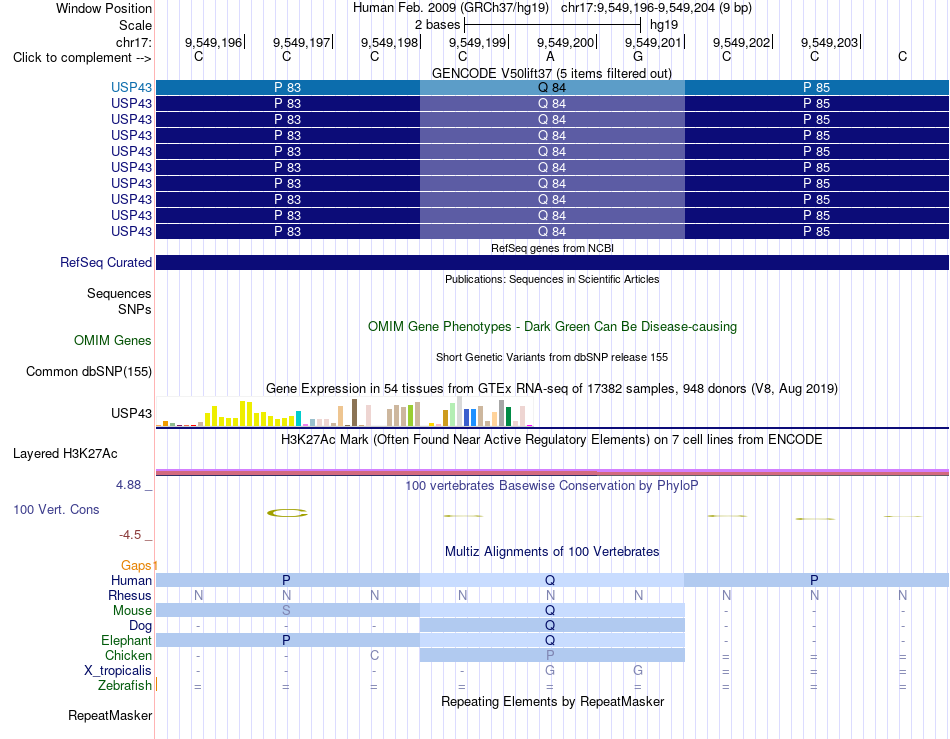Click the P codon in the Chicken alignment row
Viewport: 950px width, 739px height.
pyautogui.click(x=550, y=655)
